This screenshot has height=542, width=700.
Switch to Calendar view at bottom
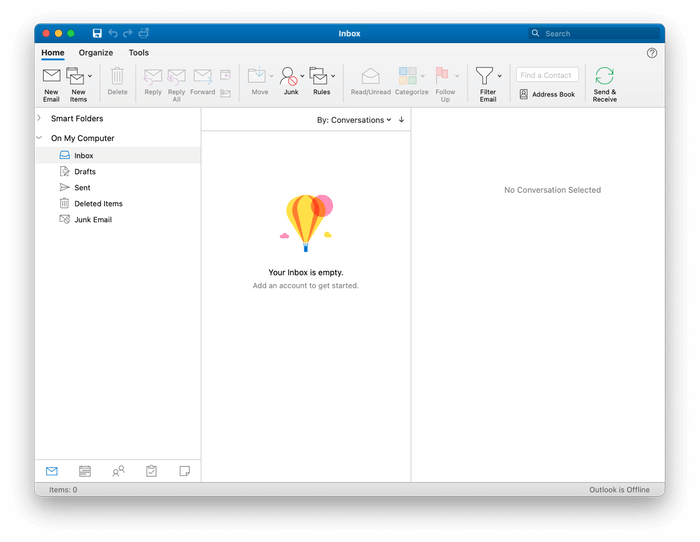click(x=85, y=471)
